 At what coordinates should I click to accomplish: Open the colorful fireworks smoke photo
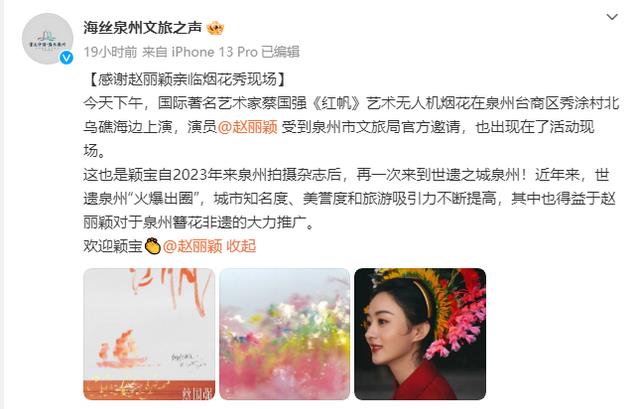(284, 334)
